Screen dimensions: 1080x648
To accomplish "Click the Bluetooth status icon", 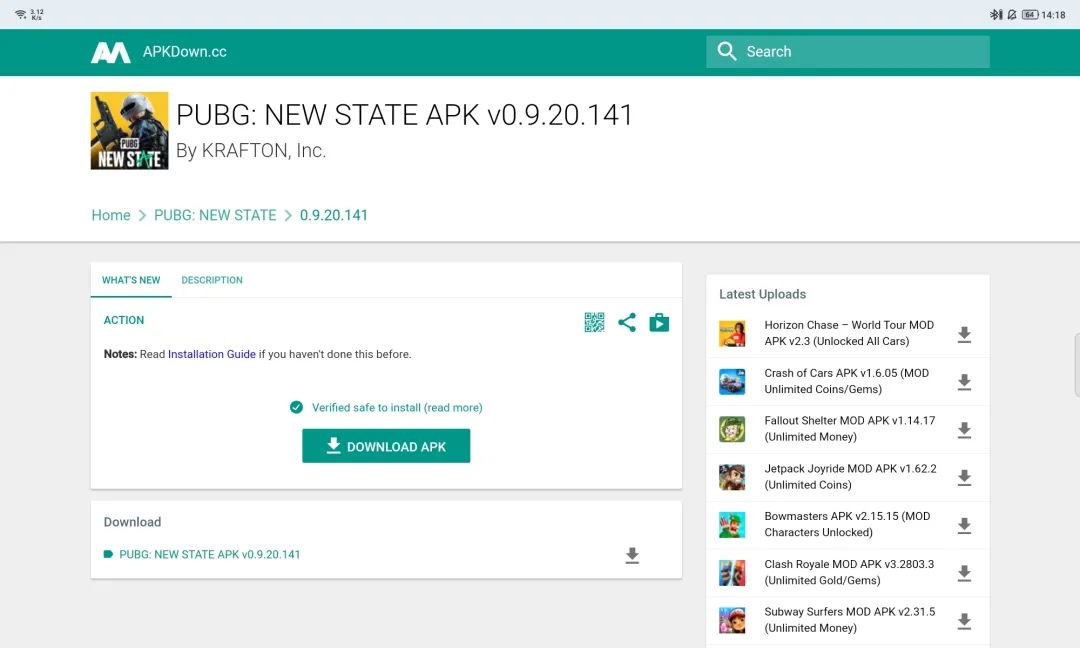I will point(996,14).
